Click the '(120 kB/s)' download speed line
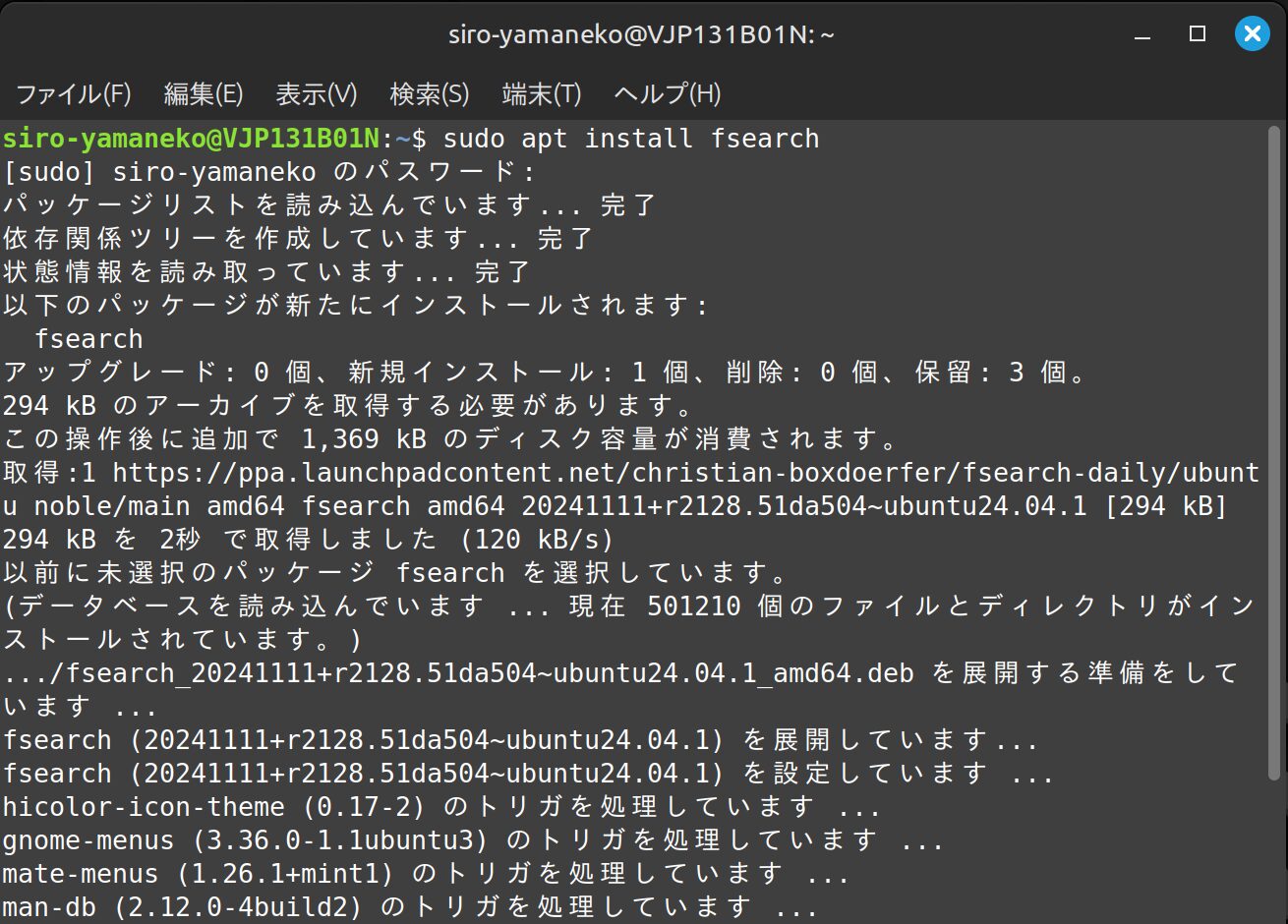The height and width of the screenshot is (924, 1288). pos(308,540)
